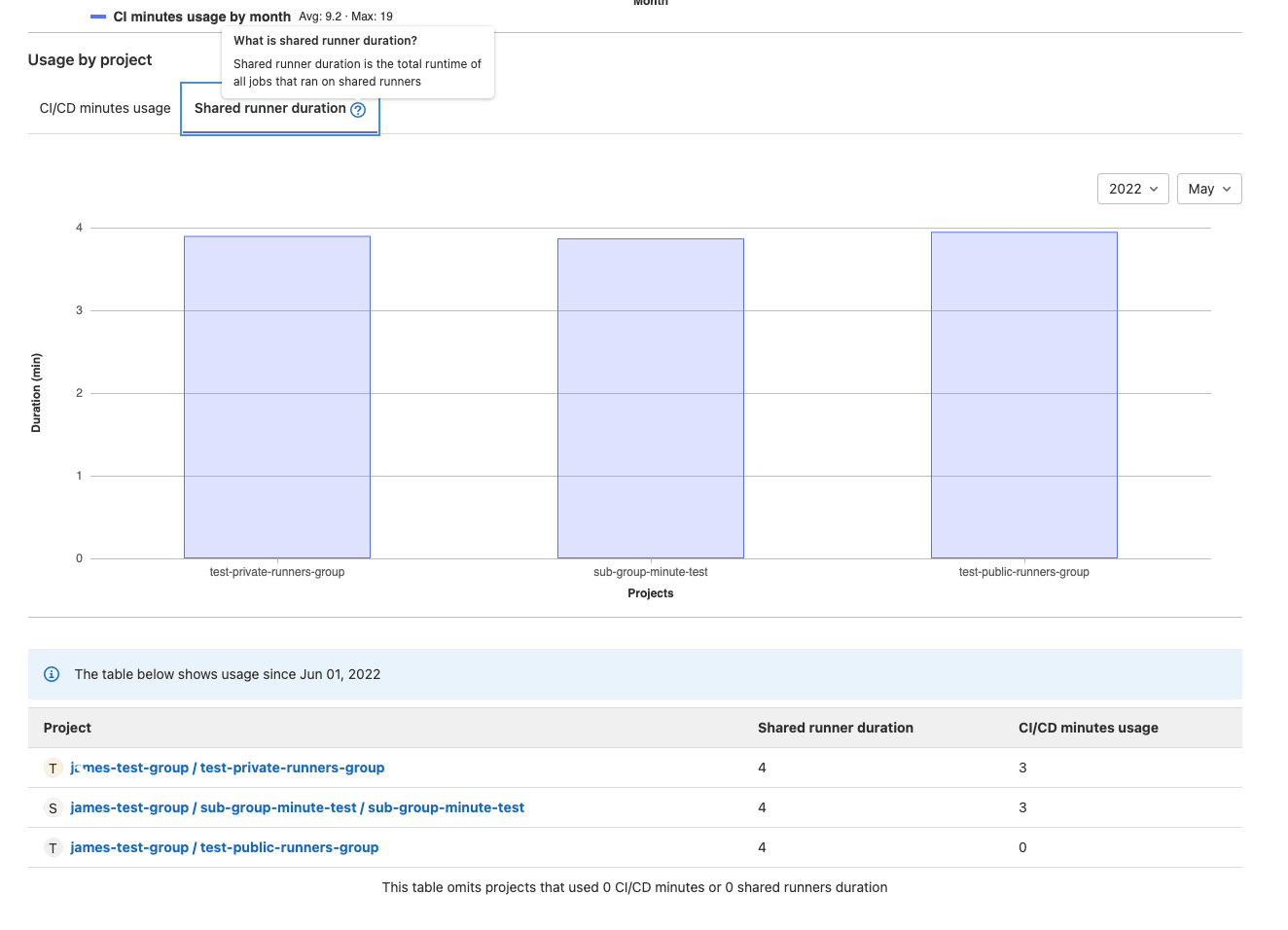
Task: Click the S avatar beside sub-group-minute-test
Action: click(x=53, y=807)
